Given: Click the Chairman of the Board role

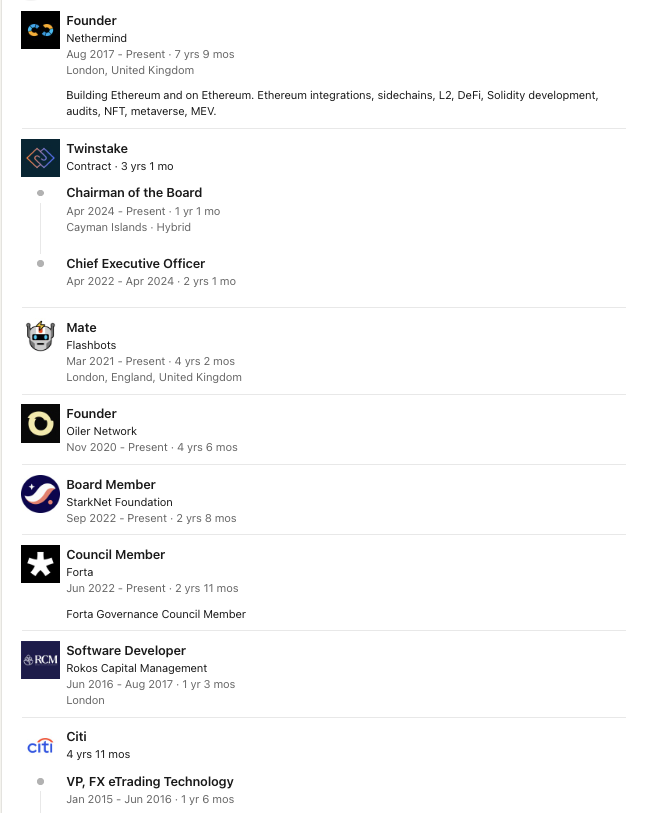Looking at the screenshot, I should 134,193.
